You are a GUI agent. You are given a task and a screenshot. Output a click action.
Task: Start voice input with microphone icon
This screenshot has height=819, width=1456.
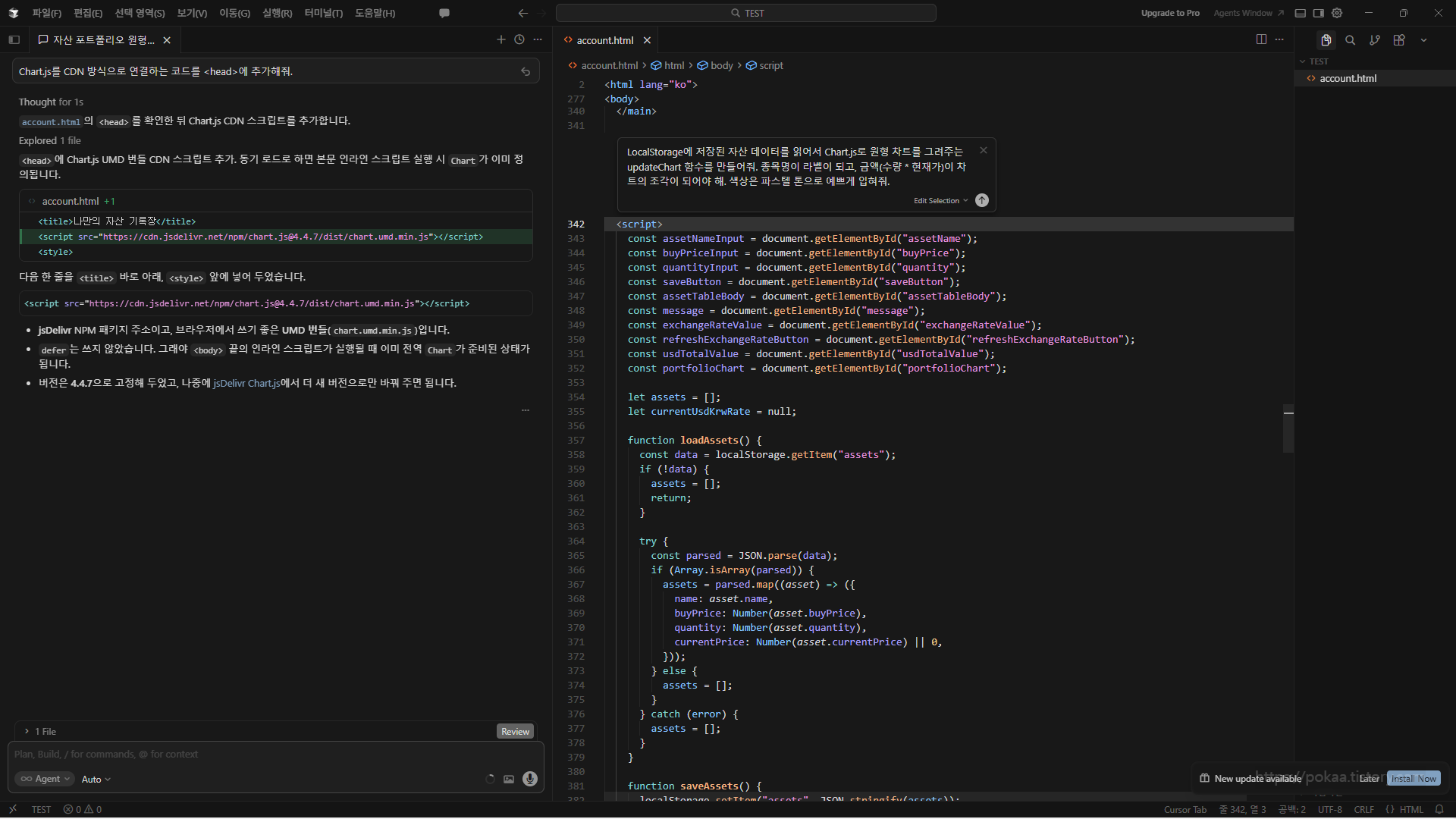(530, 779)
